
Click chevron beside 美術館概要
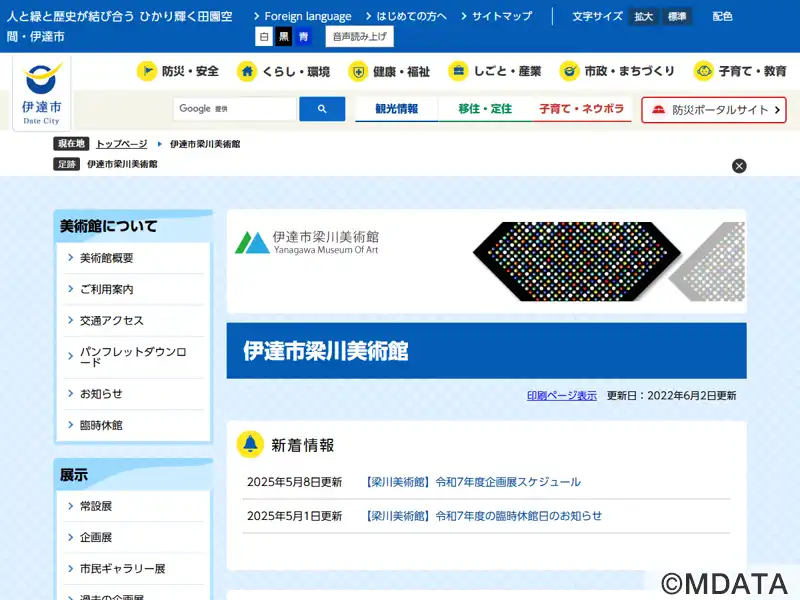pos(71,258)
